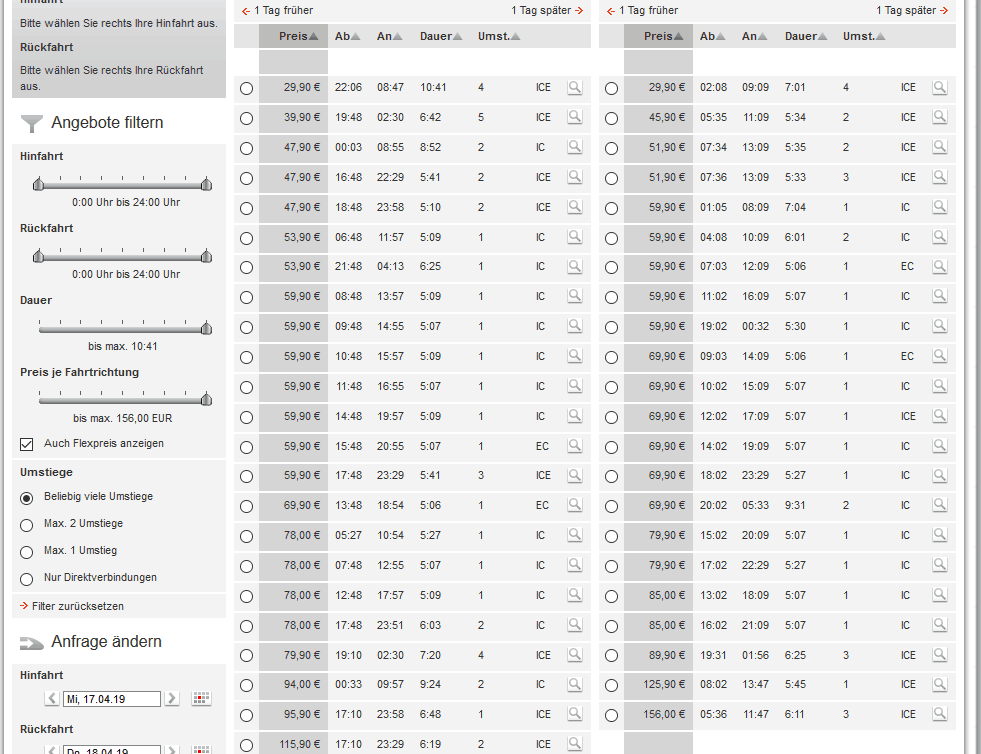Select outbound 18:48 trip for 47,90 €
This screenshot has width=981, height=754.
[247, 208]
